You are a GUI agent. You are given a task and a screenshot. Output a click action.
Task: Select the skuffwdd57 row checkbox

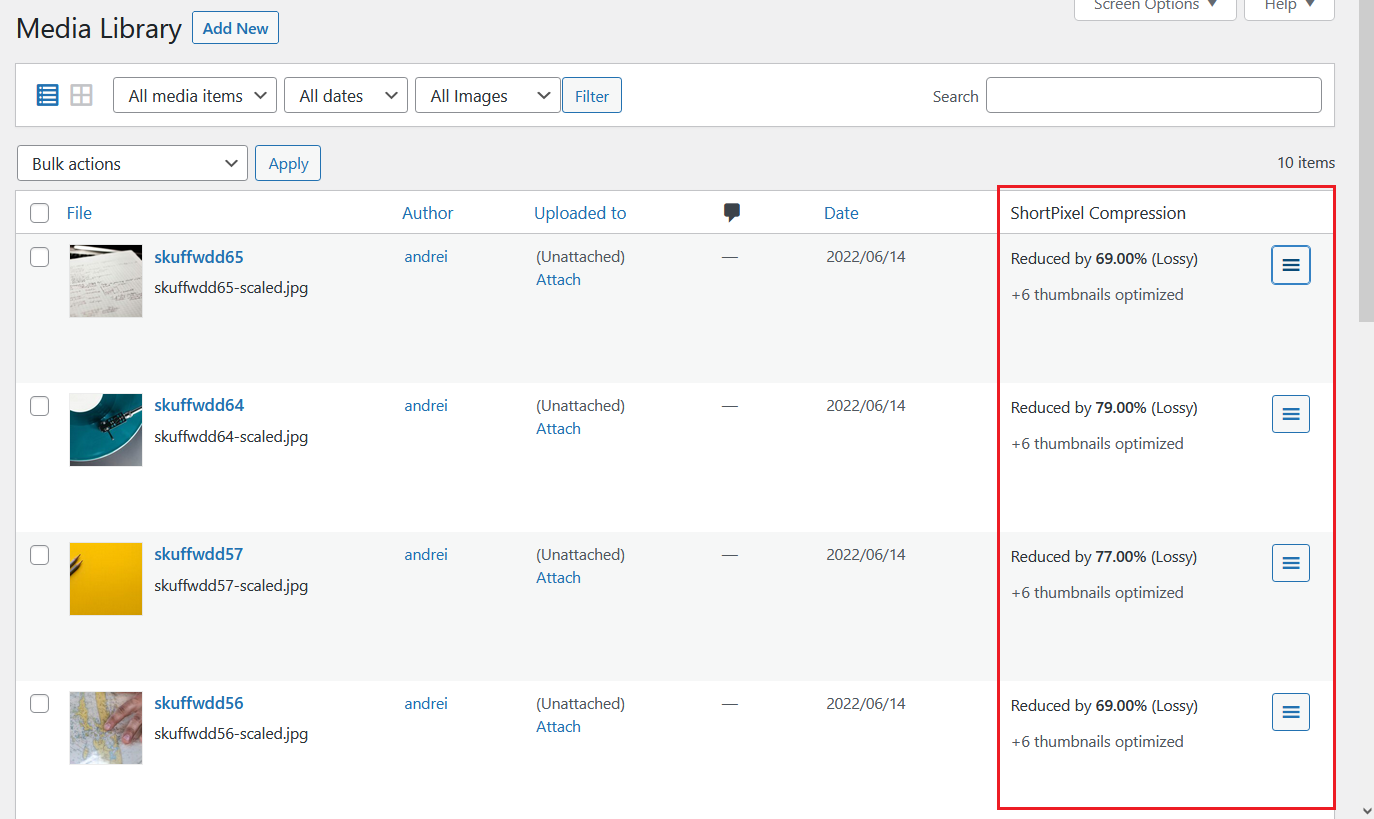(x=40, y=555)
